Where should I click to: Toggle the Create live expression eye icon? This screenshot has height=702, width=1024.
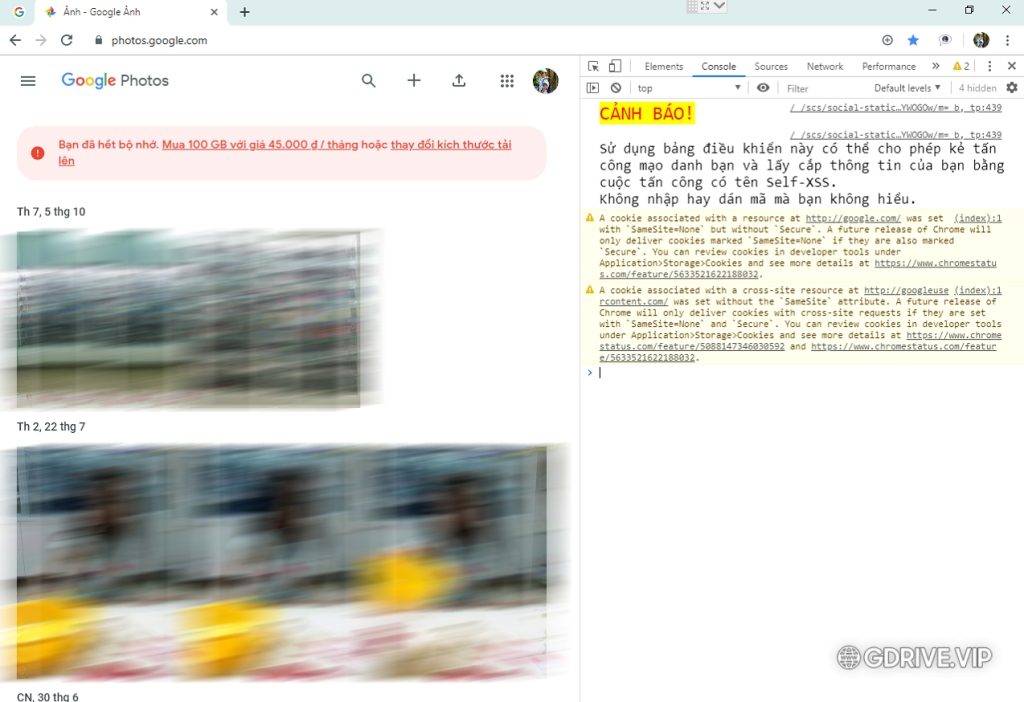(x=763, y=88)
